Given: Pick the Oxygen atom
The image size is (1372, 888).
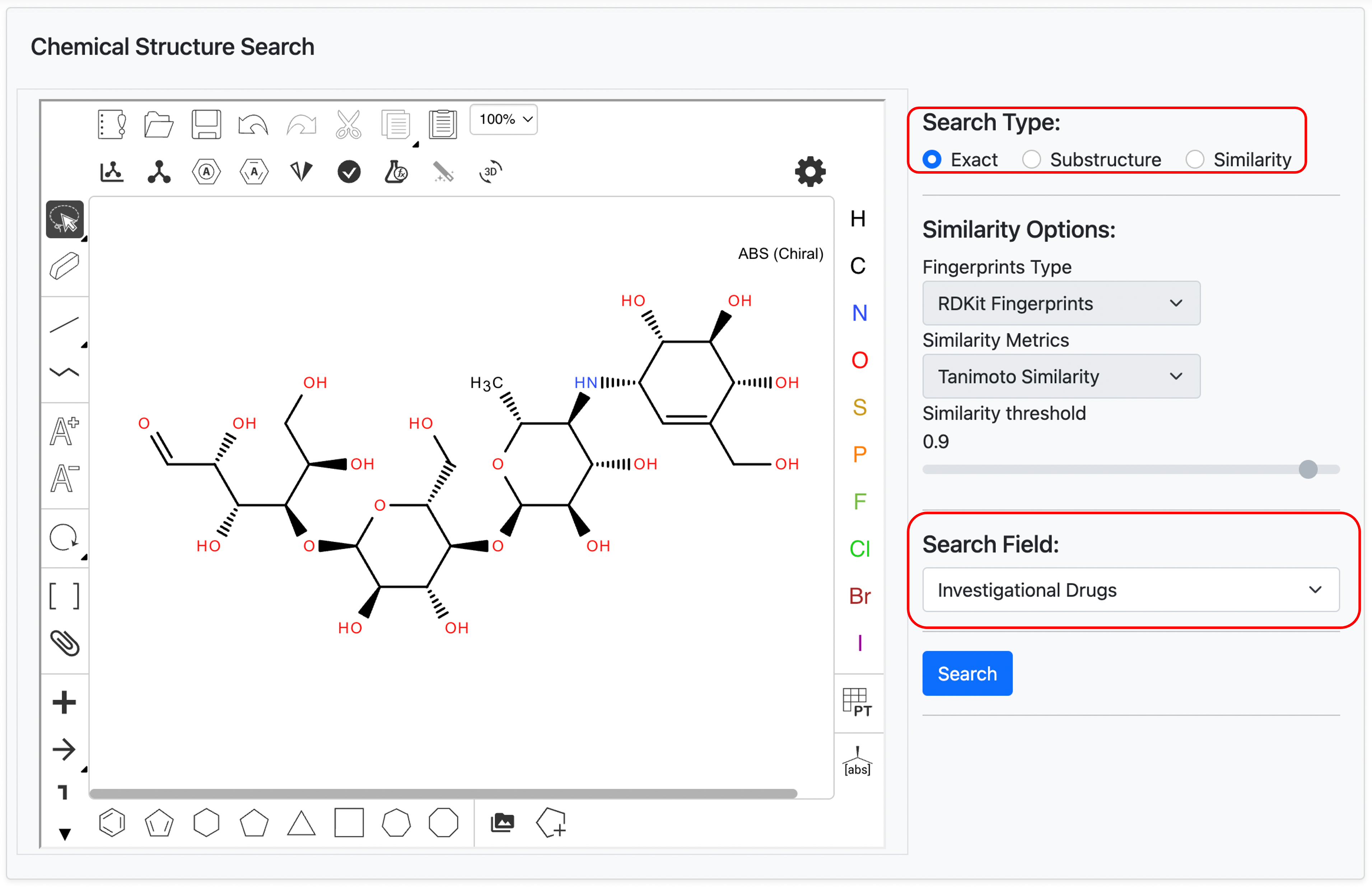Looking at the screenshot, I should tap(859, 360).
